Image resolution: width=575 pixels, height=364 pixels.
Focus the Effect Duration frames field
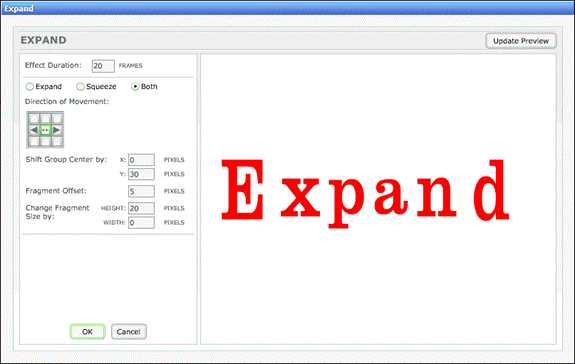[103, 66]
